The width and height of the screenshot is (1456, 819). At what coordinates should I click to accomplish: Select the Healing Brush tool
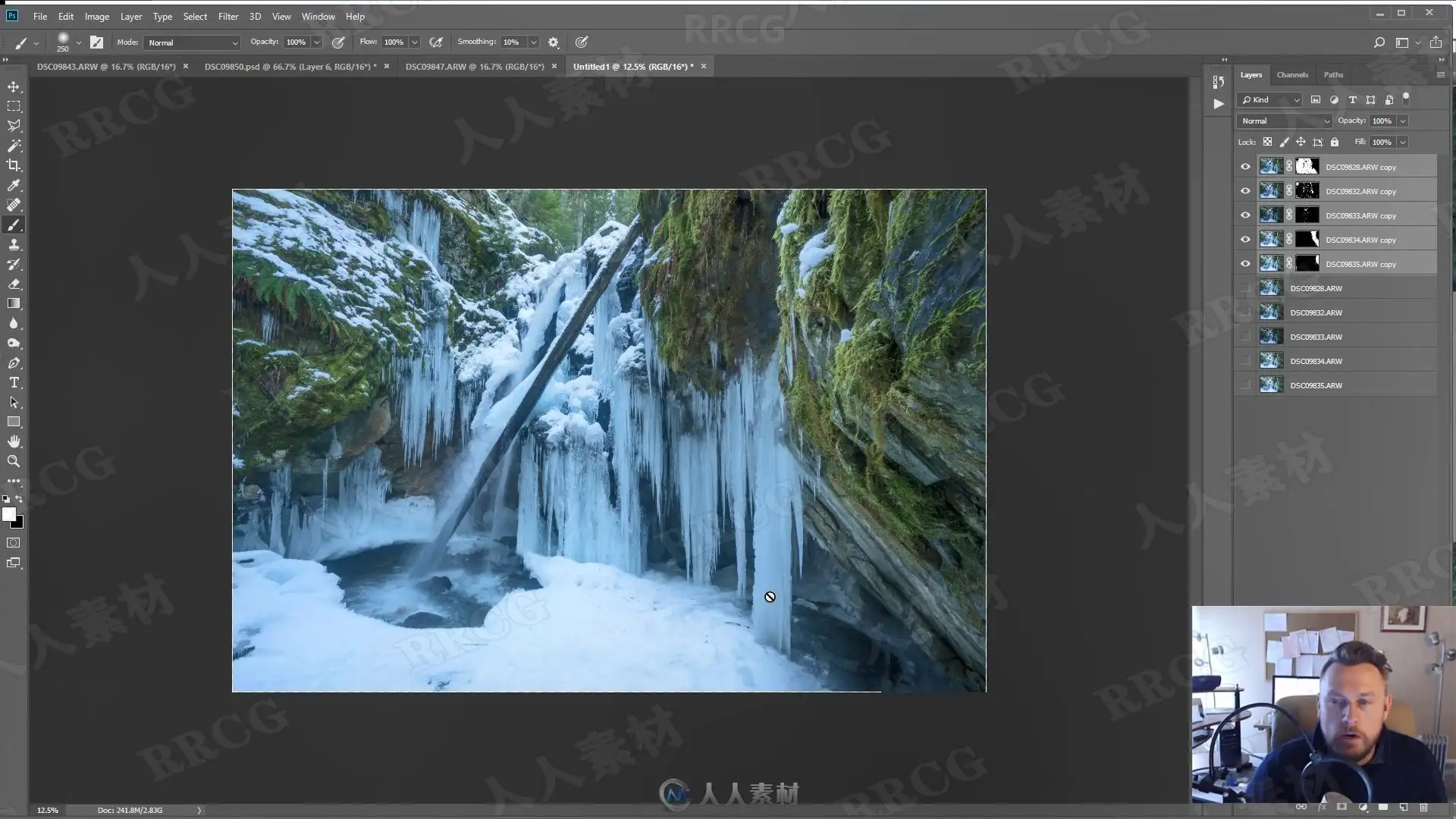[14, 205]
